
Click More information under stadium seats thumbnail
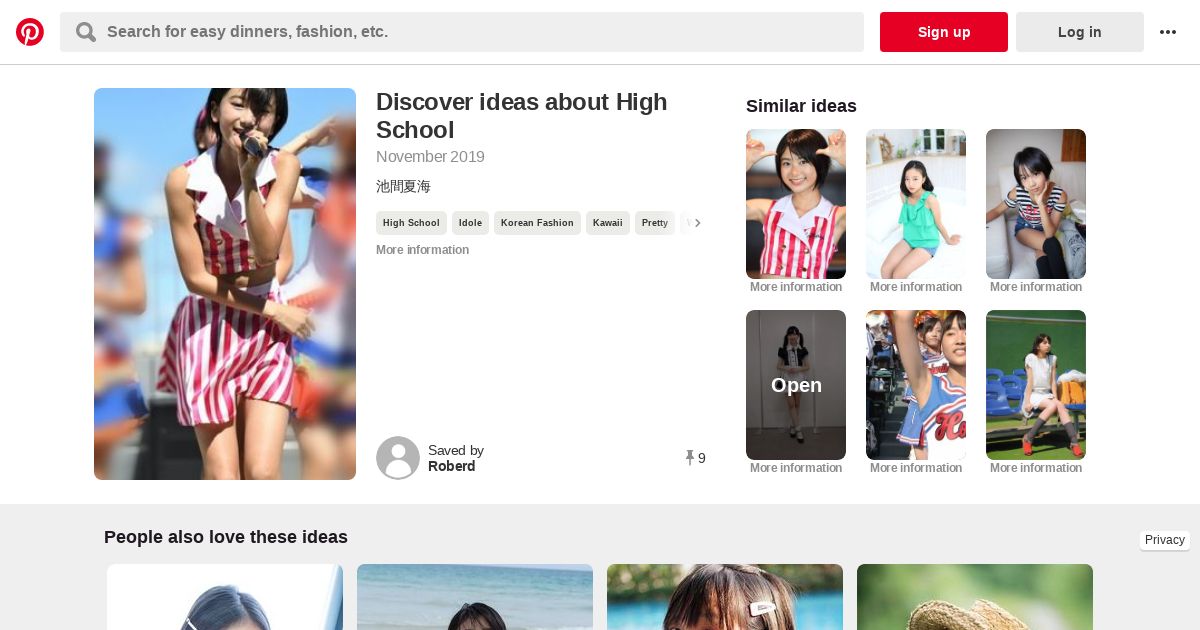1036,468
